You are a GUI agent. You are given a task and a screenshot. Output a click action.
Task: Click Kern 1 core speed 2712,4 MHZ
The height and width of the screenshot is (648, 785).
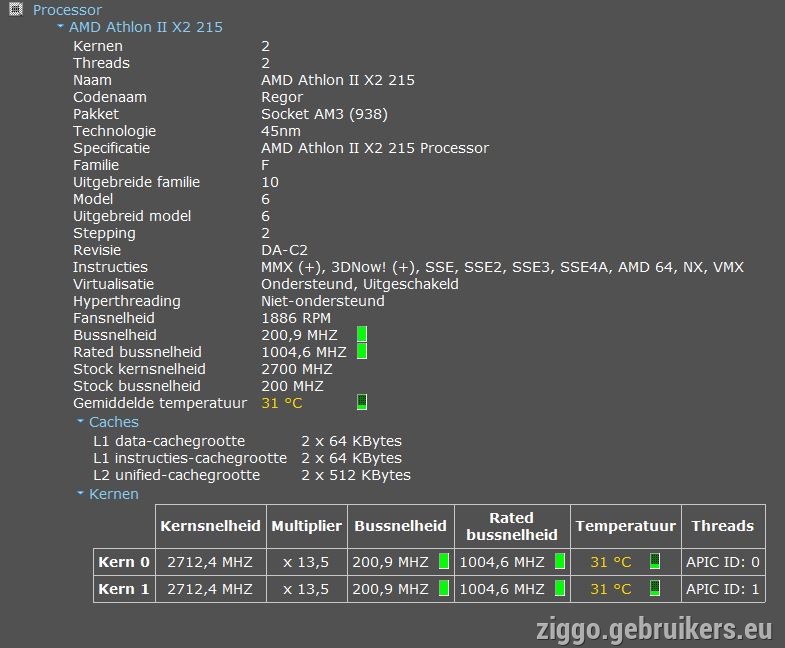pos(210,589)
